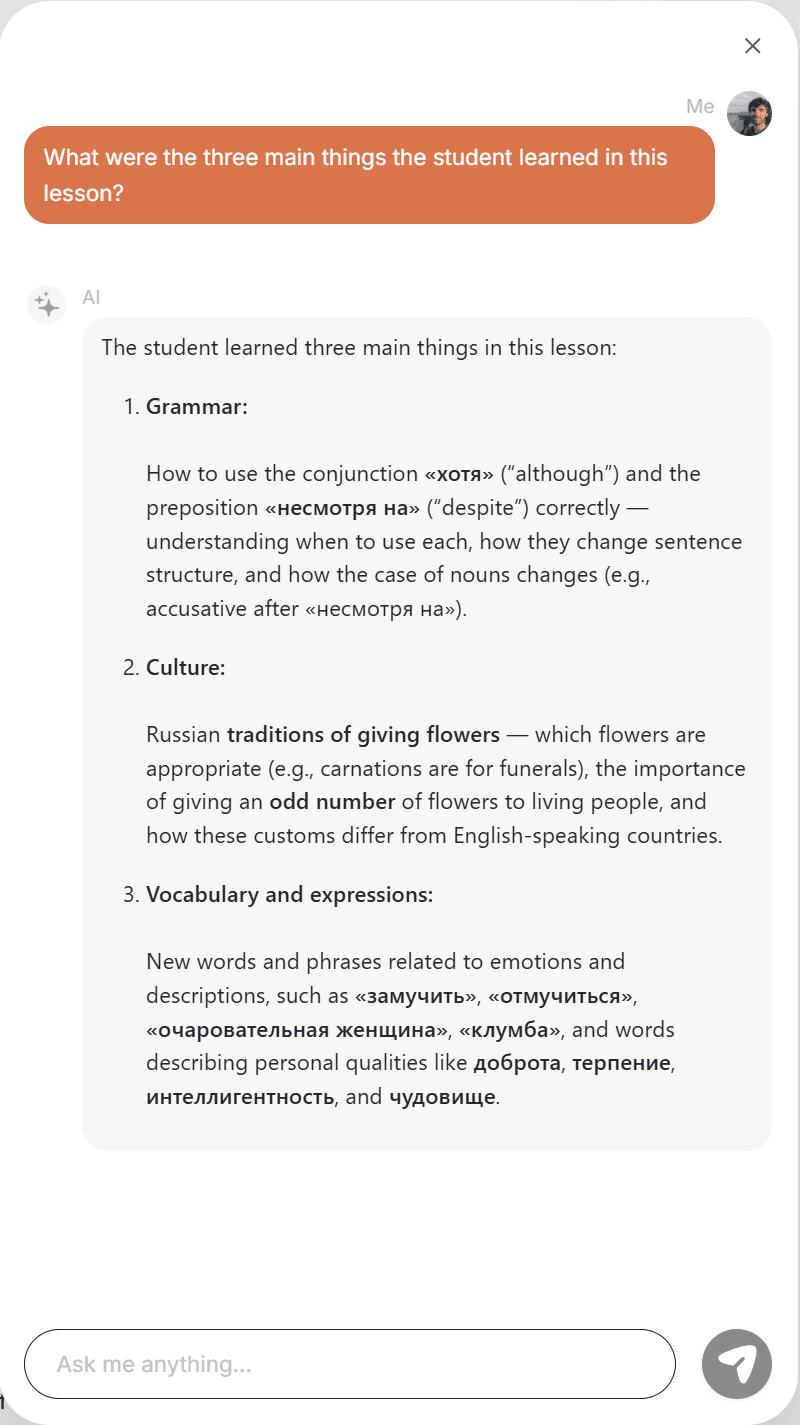This screenshot has width=800, height=1425.
Task: Click the AI sparkle assistant icon
Action: tap(46, 305)
